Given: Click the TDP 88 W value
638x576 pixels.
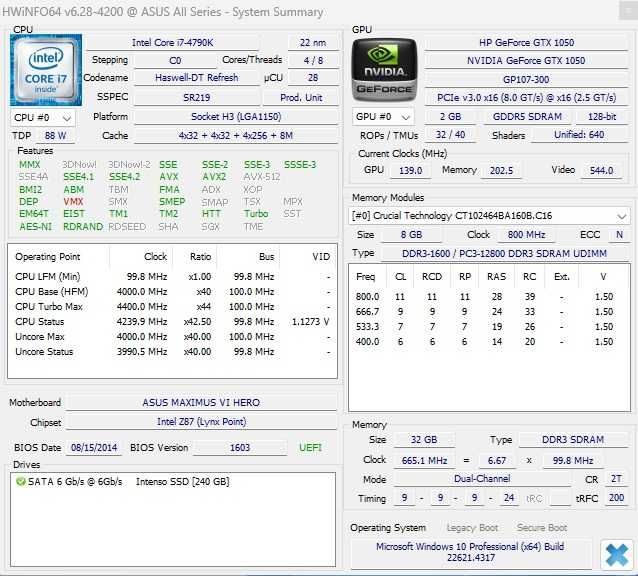Looking at the screenshot, I should click(x=55, y=136).
